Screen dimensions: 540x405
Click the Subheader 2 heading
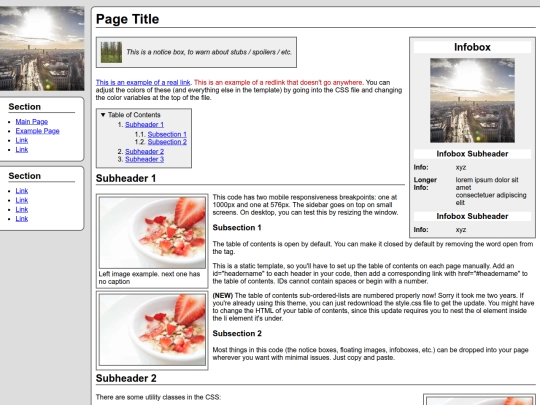click(x=126, y=378)
